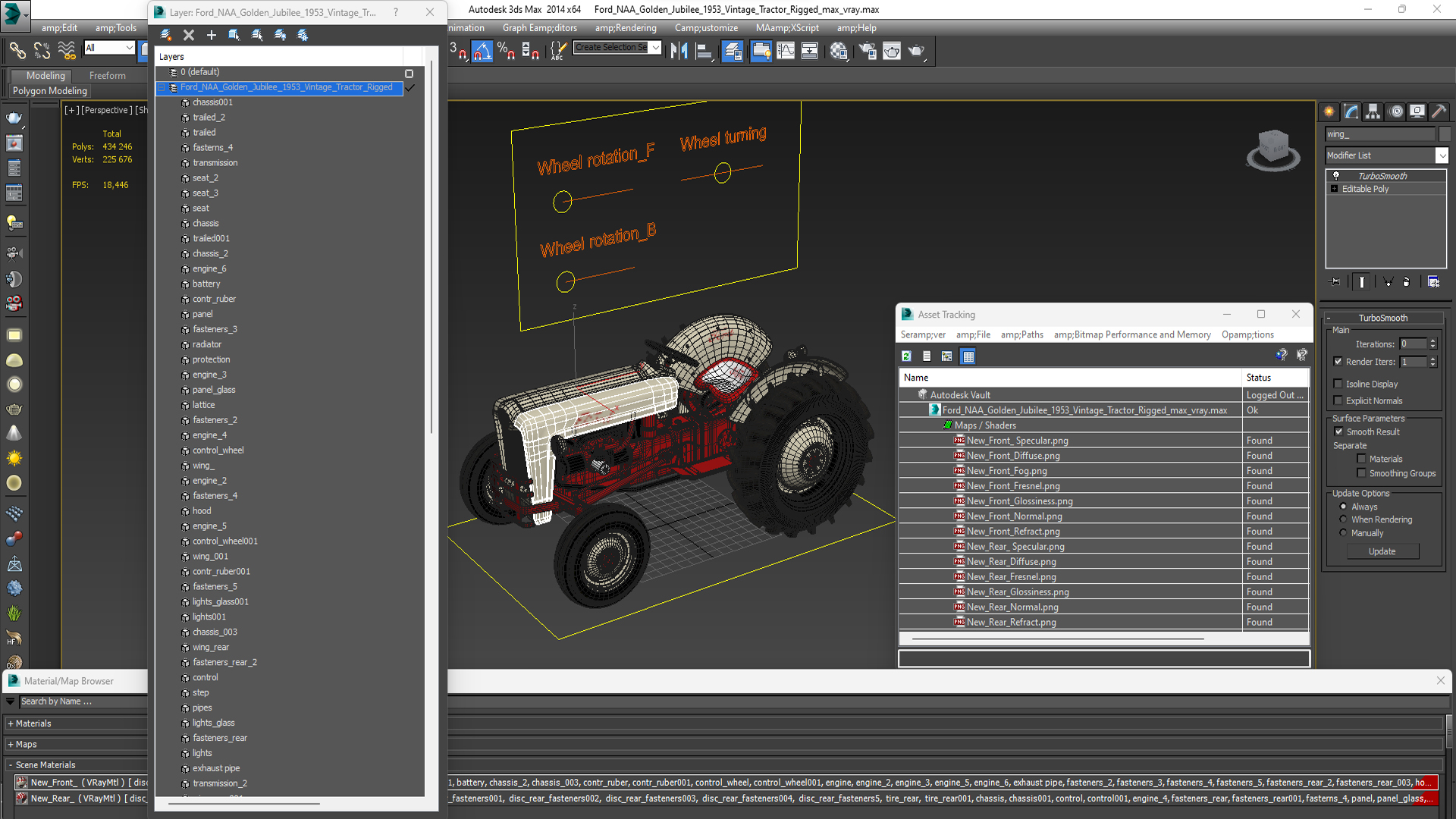Screen dimensions: 1456x819
Task: Switch to Motion command panel tab
Action: point(1395,111)
